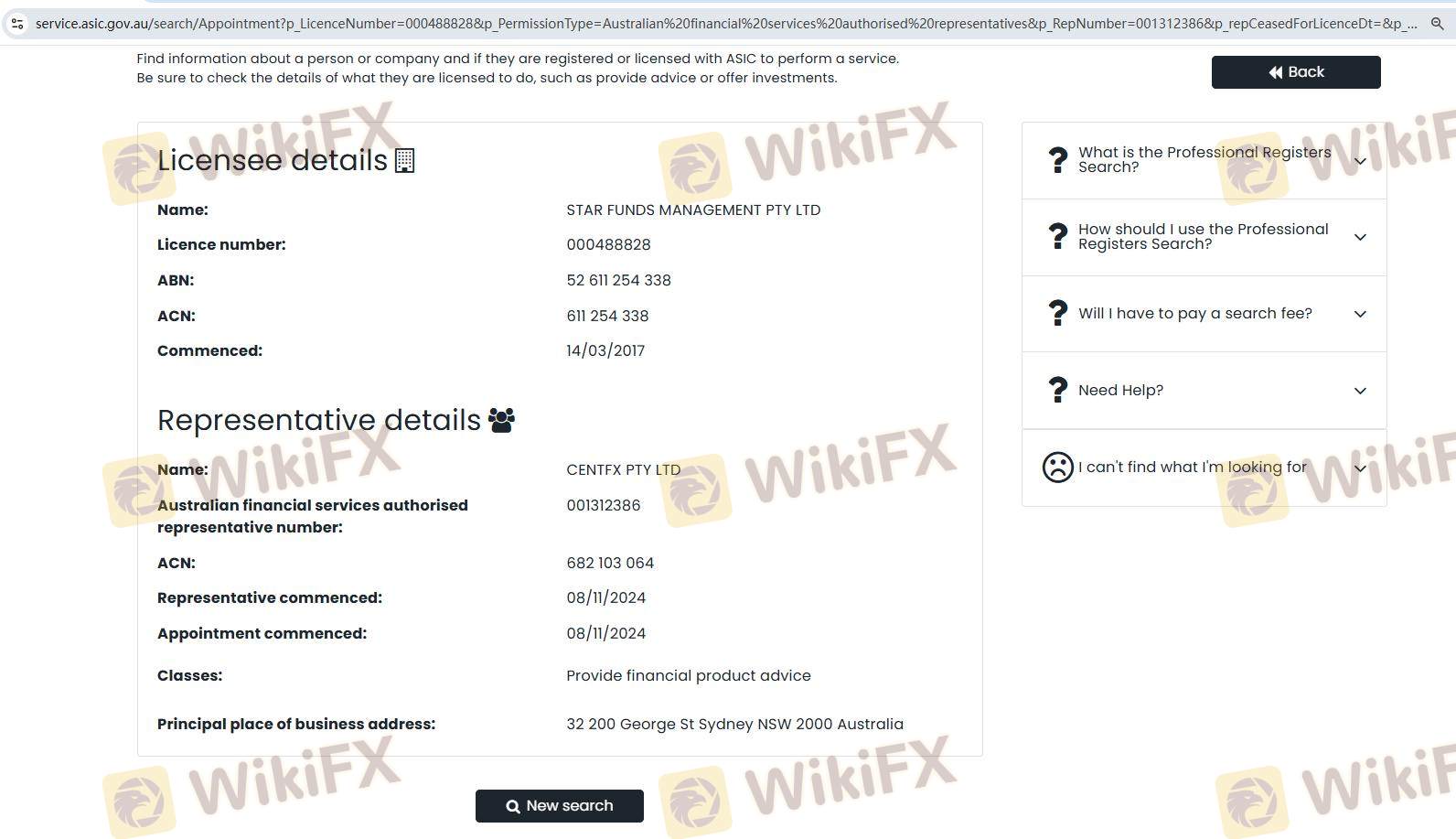Screen dimensions: 1456x839
Task: Select licensee name STAR FUNDS MANAGEMENT PTY LTD
Action: tap(693, 210)
